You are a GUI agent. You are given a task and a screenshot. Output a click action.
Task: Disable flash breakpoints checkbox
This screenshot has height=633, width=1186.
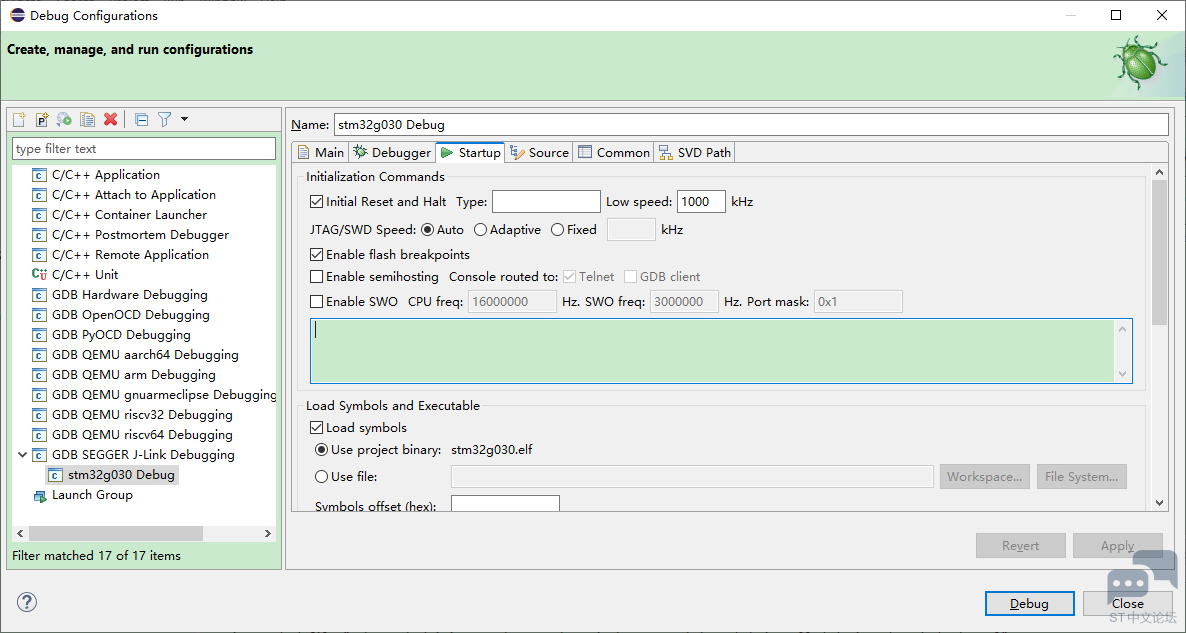coord(317,255)
